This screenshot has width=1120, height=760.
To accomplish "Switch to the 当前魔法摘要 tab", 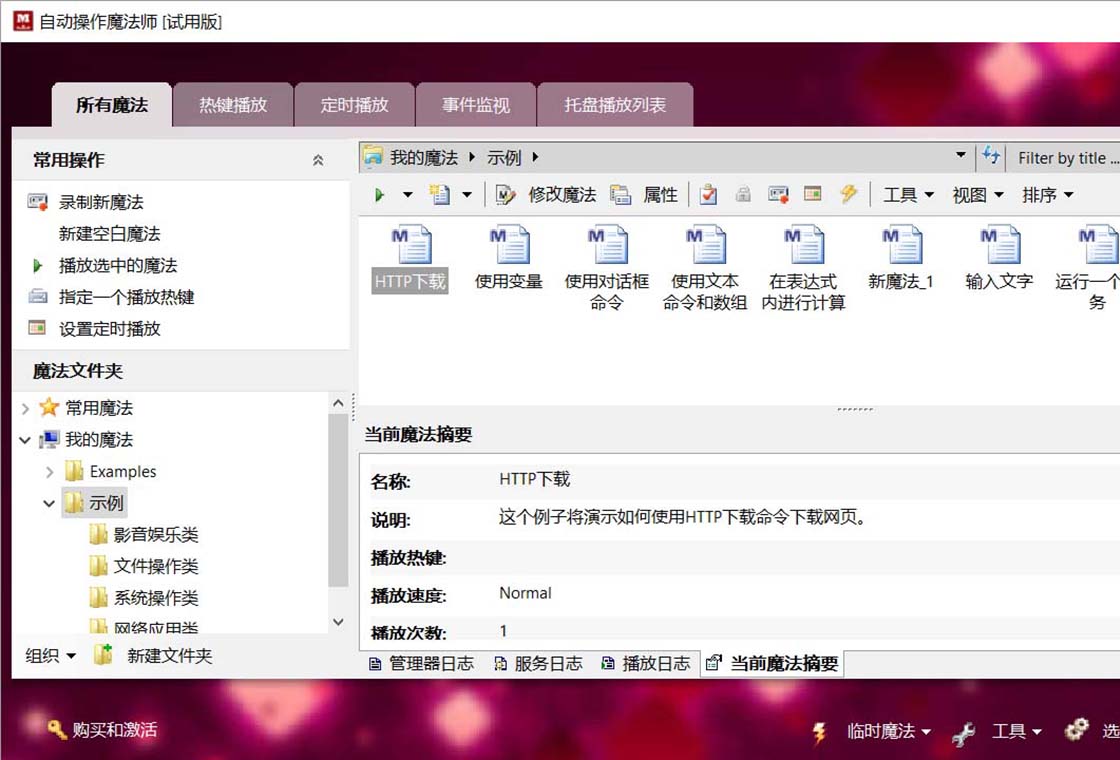I will pos(772,664).
